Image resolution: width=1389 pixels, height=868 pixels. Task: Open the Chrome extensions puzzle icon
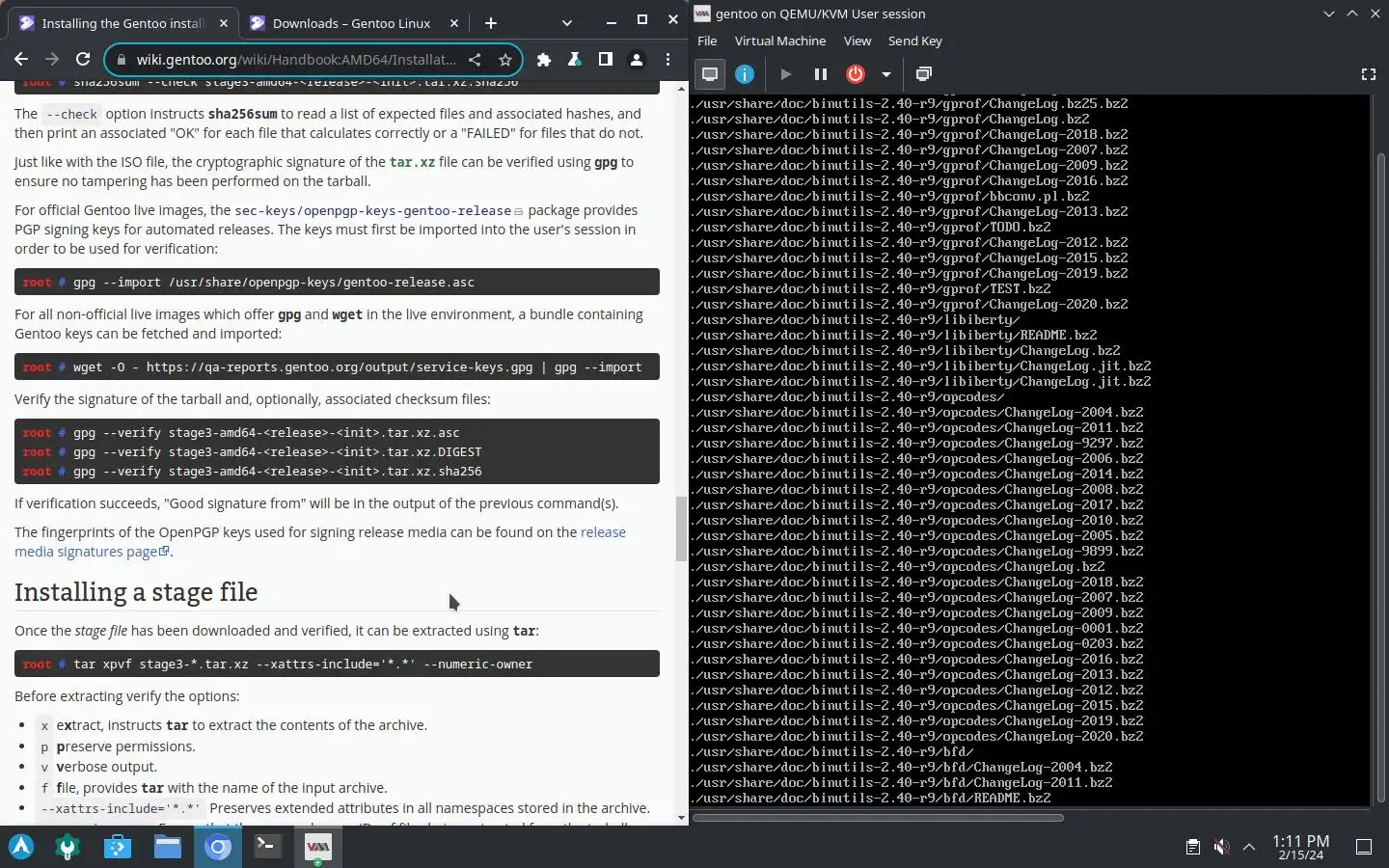544,60
